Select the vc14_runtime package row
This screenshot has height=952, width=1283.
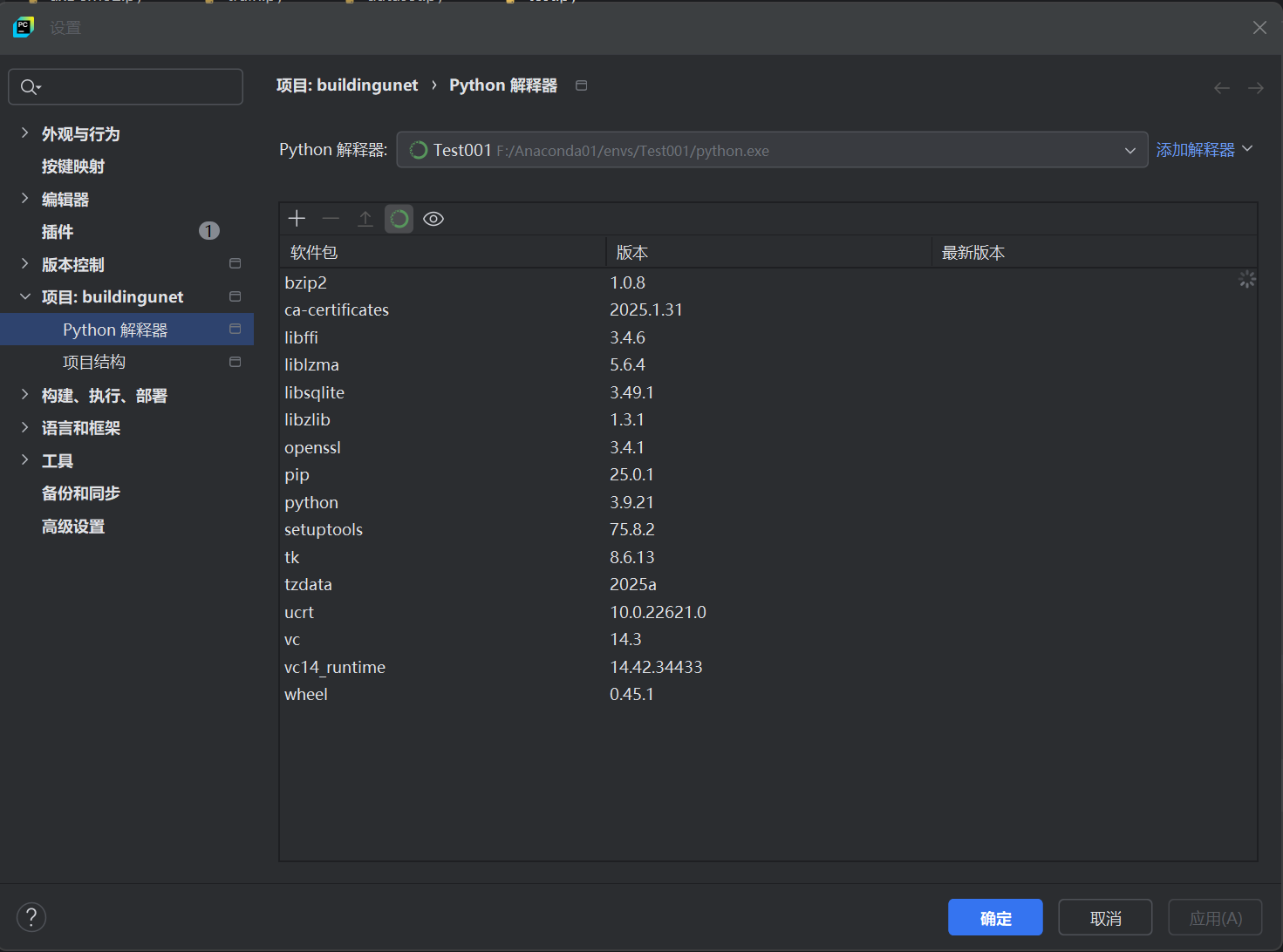click(768, 667)
